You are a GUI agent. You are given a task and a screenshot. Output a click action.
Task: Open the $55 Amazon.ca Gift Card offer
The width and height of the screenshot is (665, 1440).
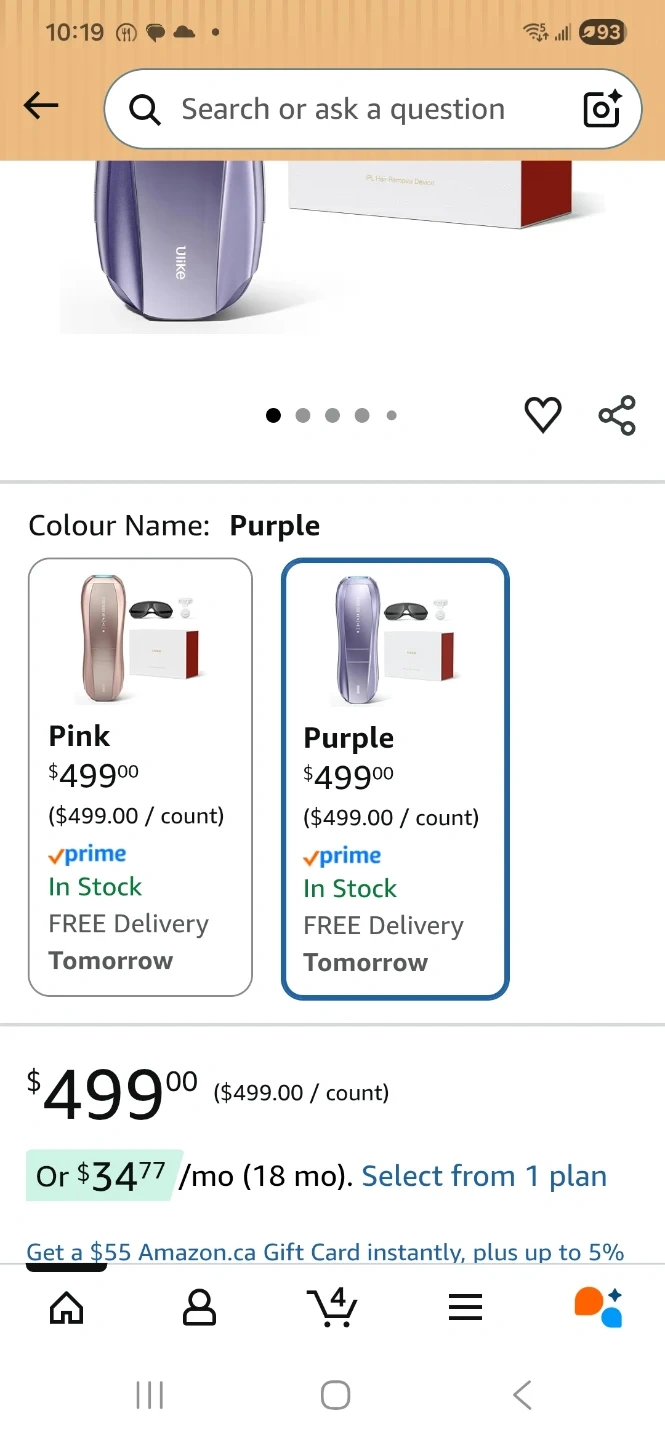pos(325,1252)
